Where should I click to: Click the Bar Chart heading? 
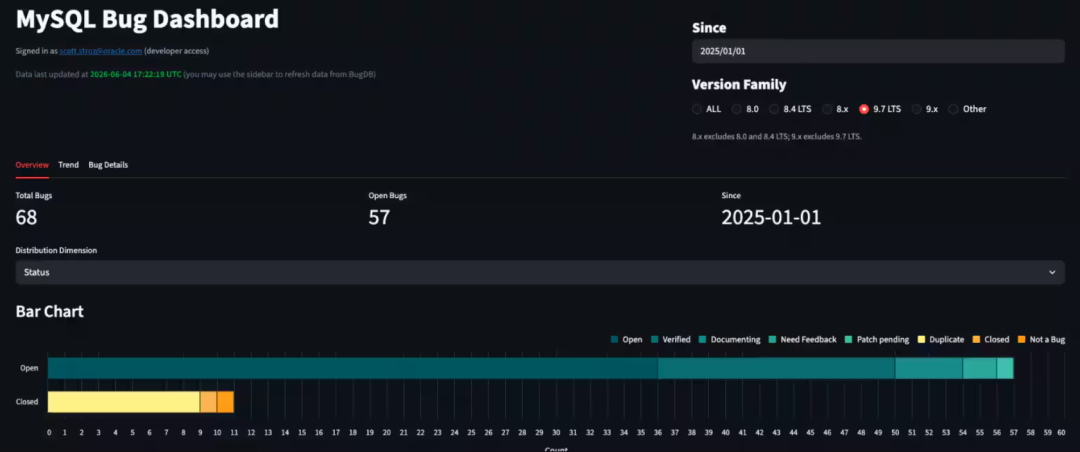[x=50, y=311]
